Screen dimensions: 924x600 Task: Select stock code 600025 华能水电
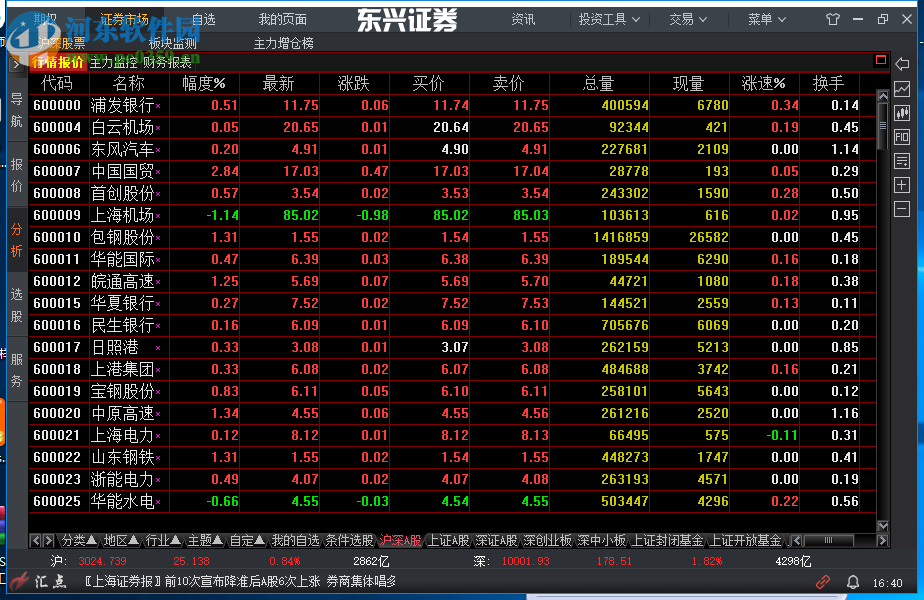[x=452, y=502]
